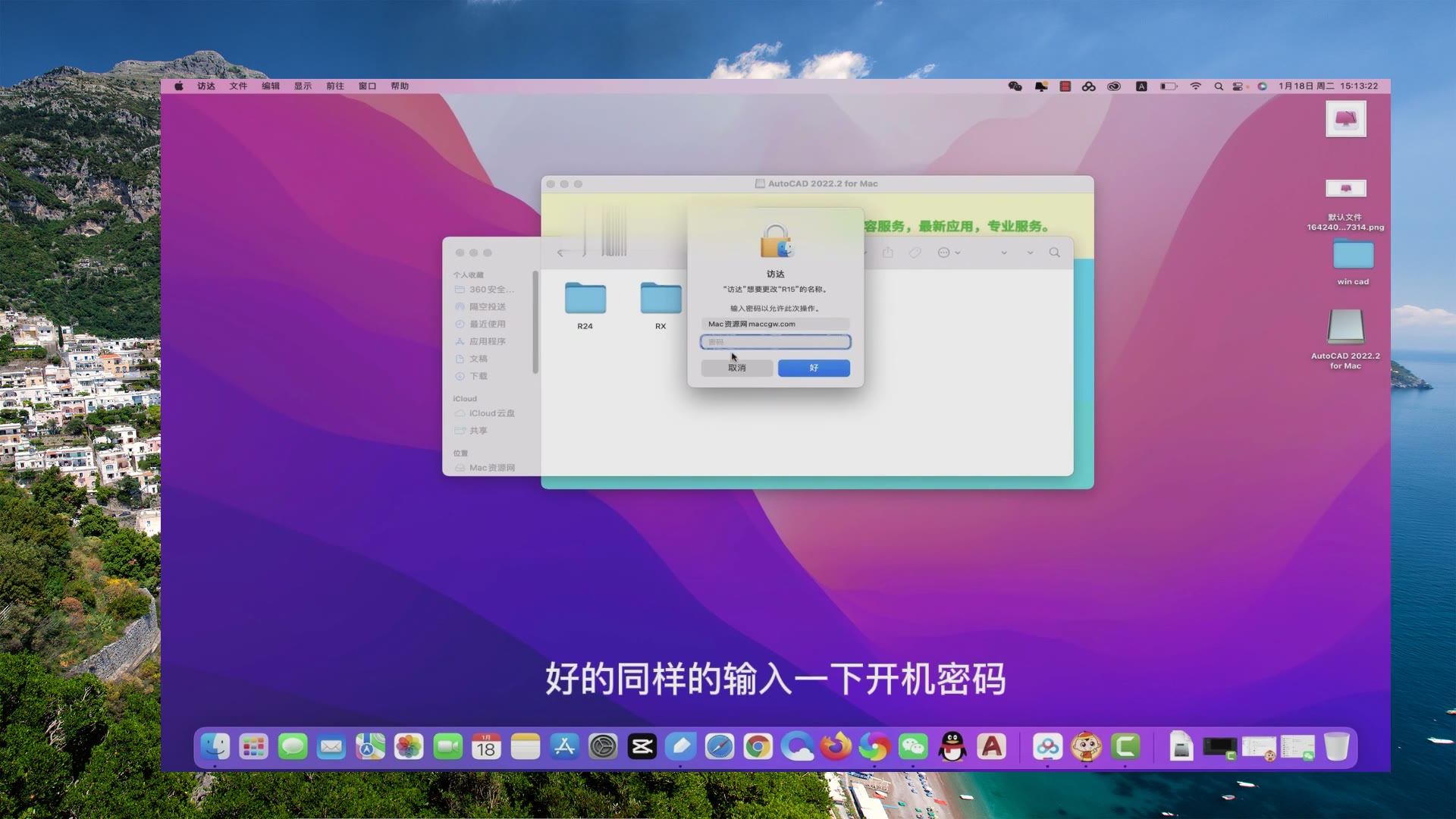Screen dimensions: 1456x819
Task: Open the search magnifier in Finder window
Action: 1054,253
